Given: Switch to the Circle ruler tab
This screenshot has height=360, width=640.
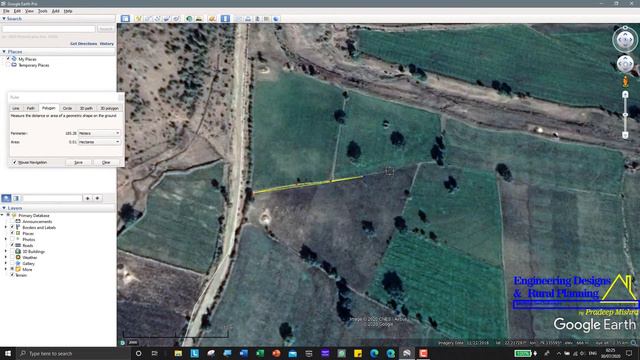Looking at the screenshot, I should (67, 108).
